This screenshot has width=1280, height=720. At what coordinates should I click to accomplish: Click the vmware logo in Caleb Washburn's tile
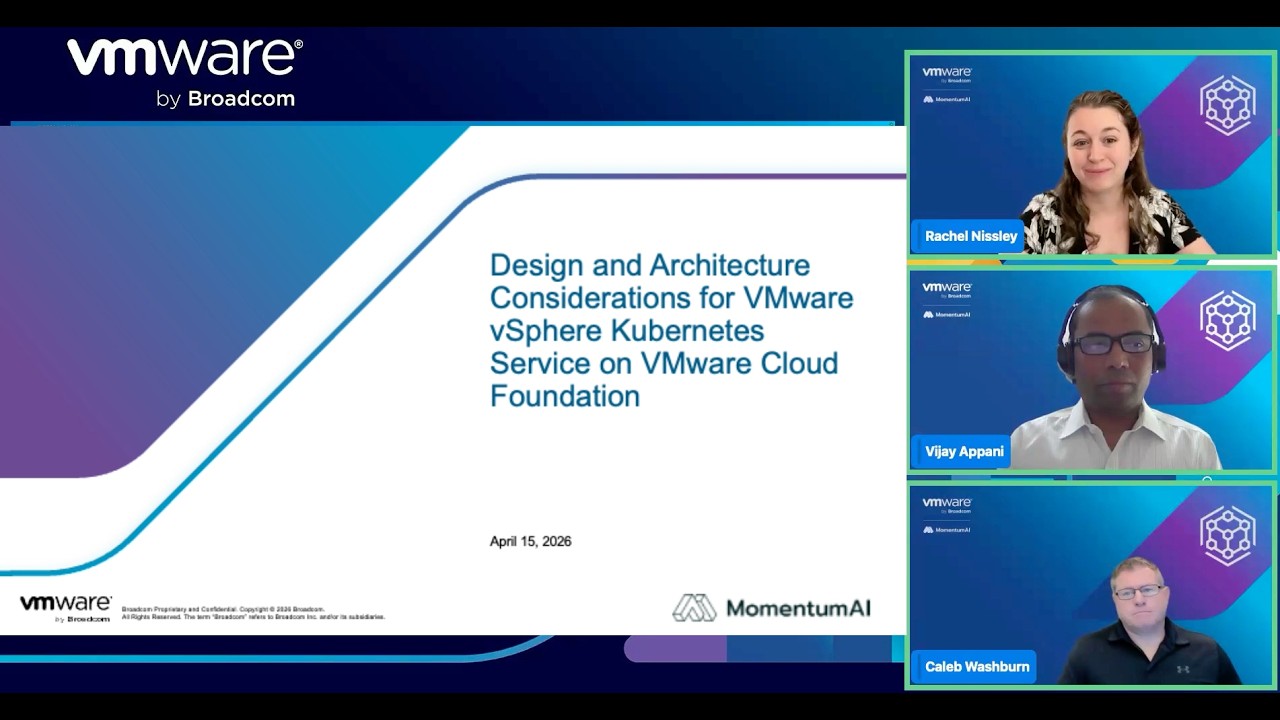(946, 504)
